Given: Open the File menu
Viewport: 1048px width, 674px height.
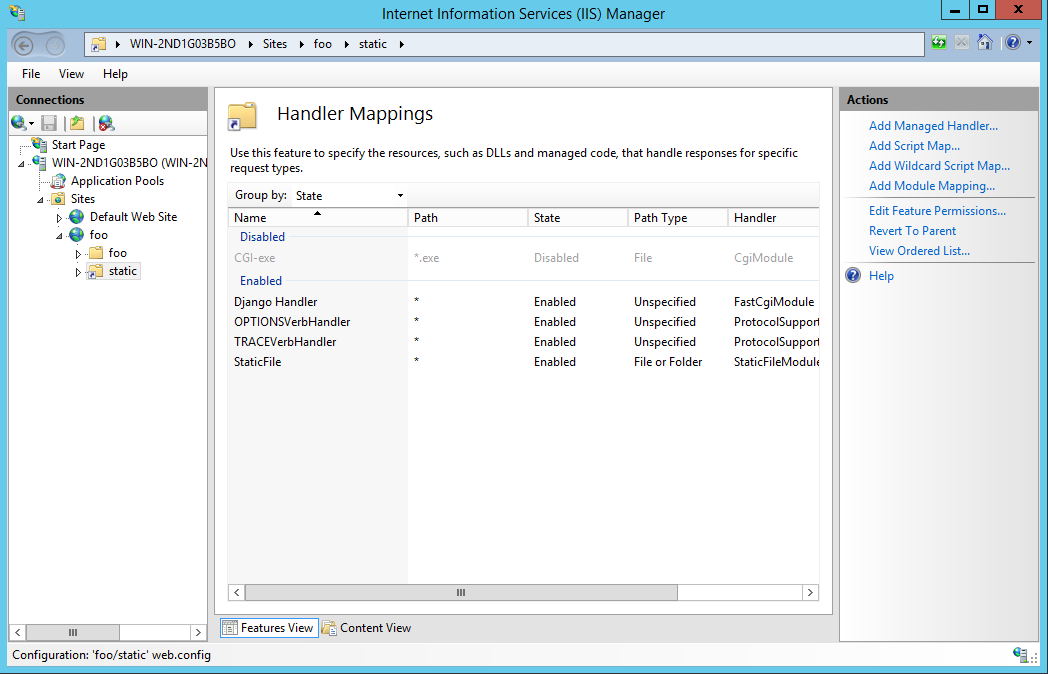Looking at the screenshot, I should tap(31, 74).
